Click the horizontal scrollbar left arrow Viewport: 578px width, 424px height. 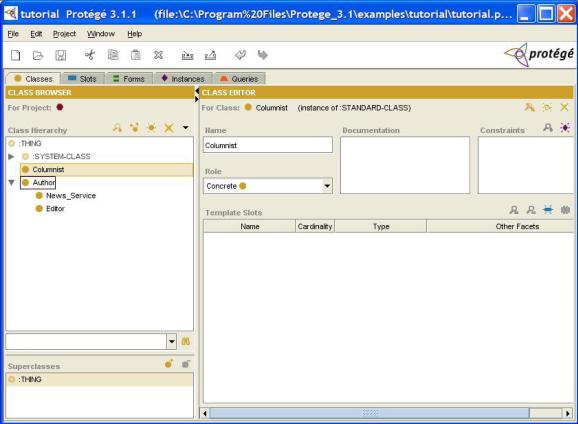point(205,413)
